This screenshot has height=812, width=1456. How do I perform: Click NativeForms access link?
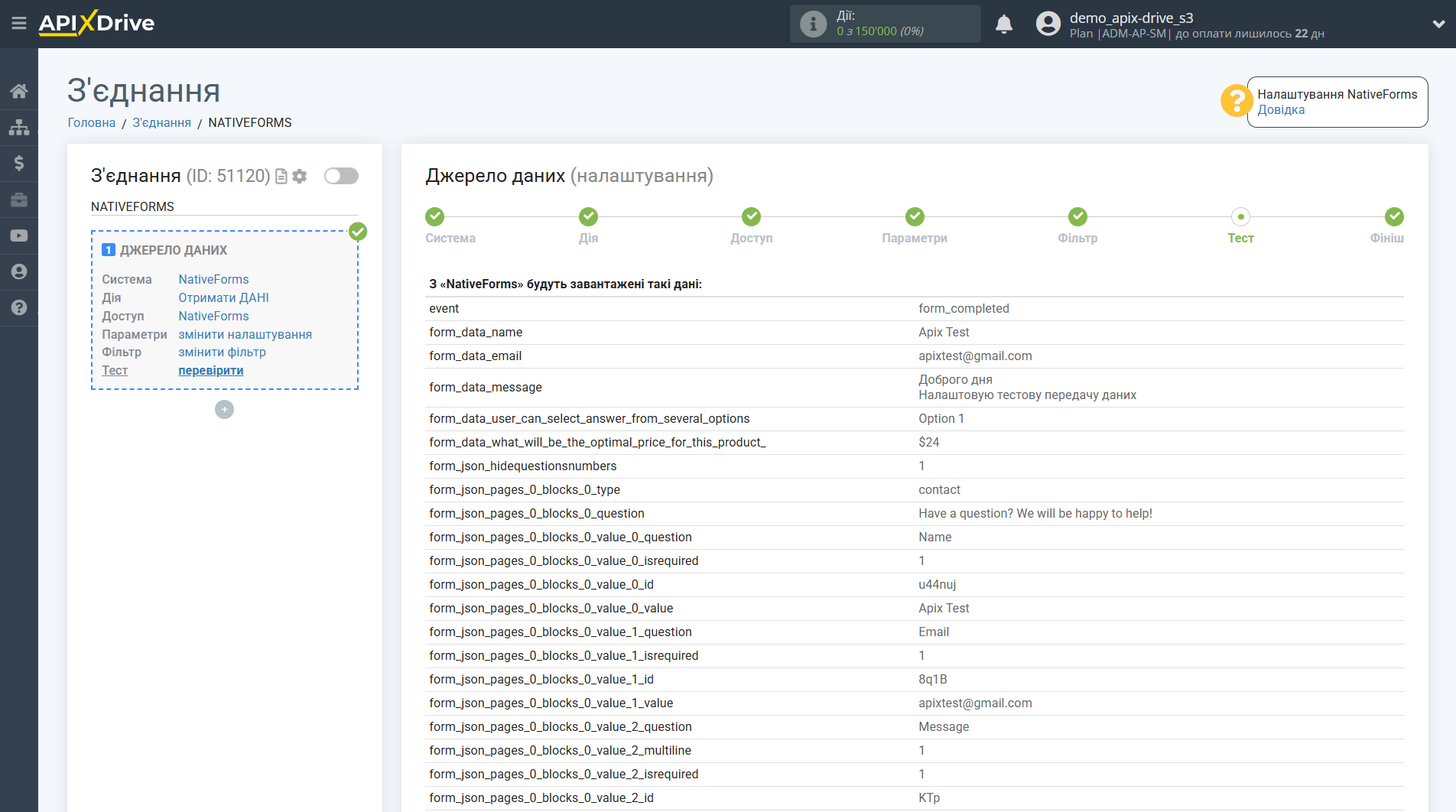(213, 316)
